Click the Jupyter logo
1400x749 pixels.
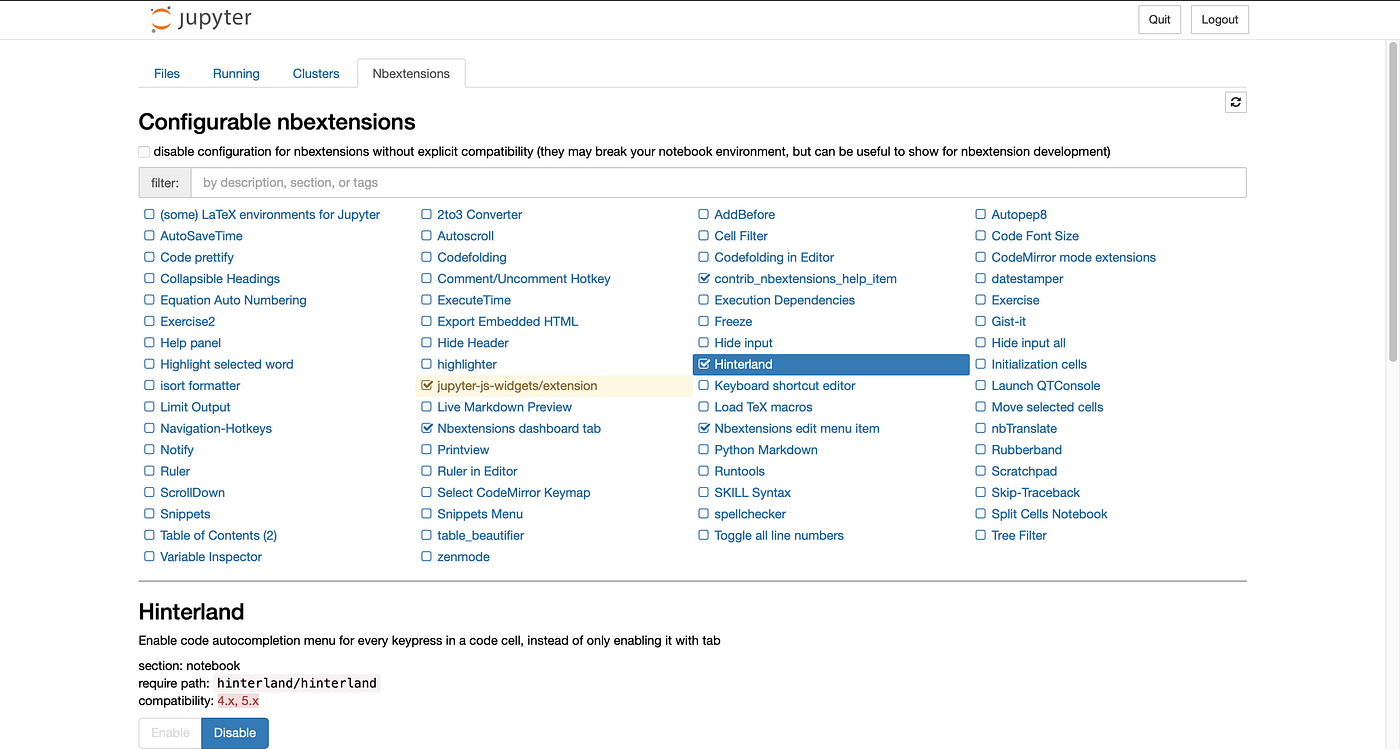(200, 18)
